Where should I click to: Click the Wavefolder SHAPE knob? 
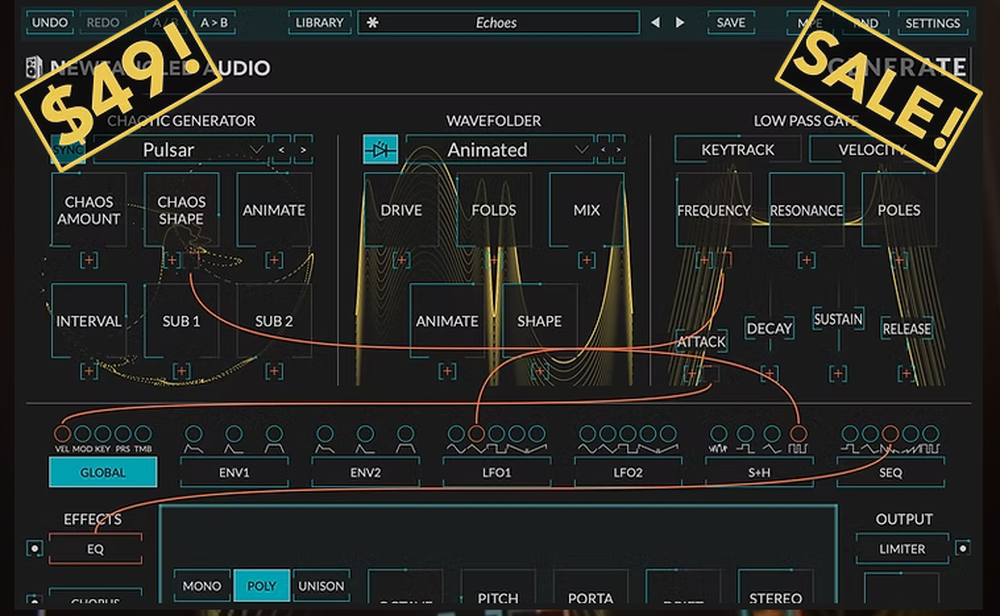click(x=540, y=321)
